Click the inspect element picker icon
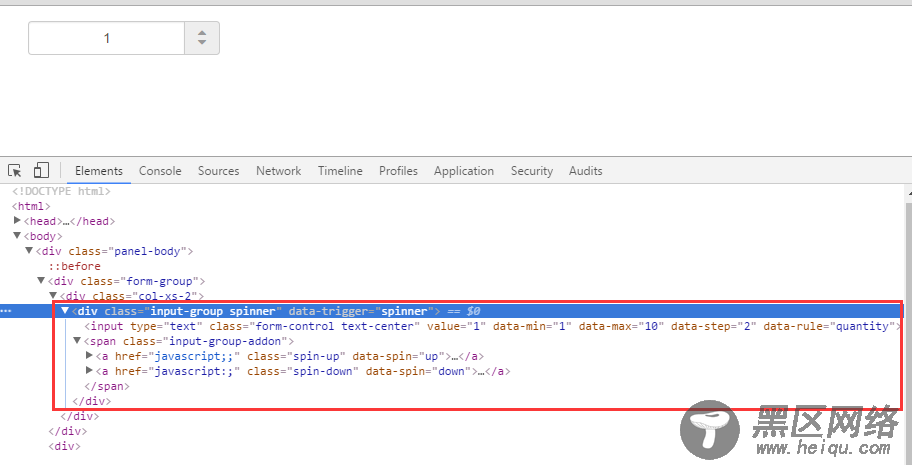 (x=15, y=171)
